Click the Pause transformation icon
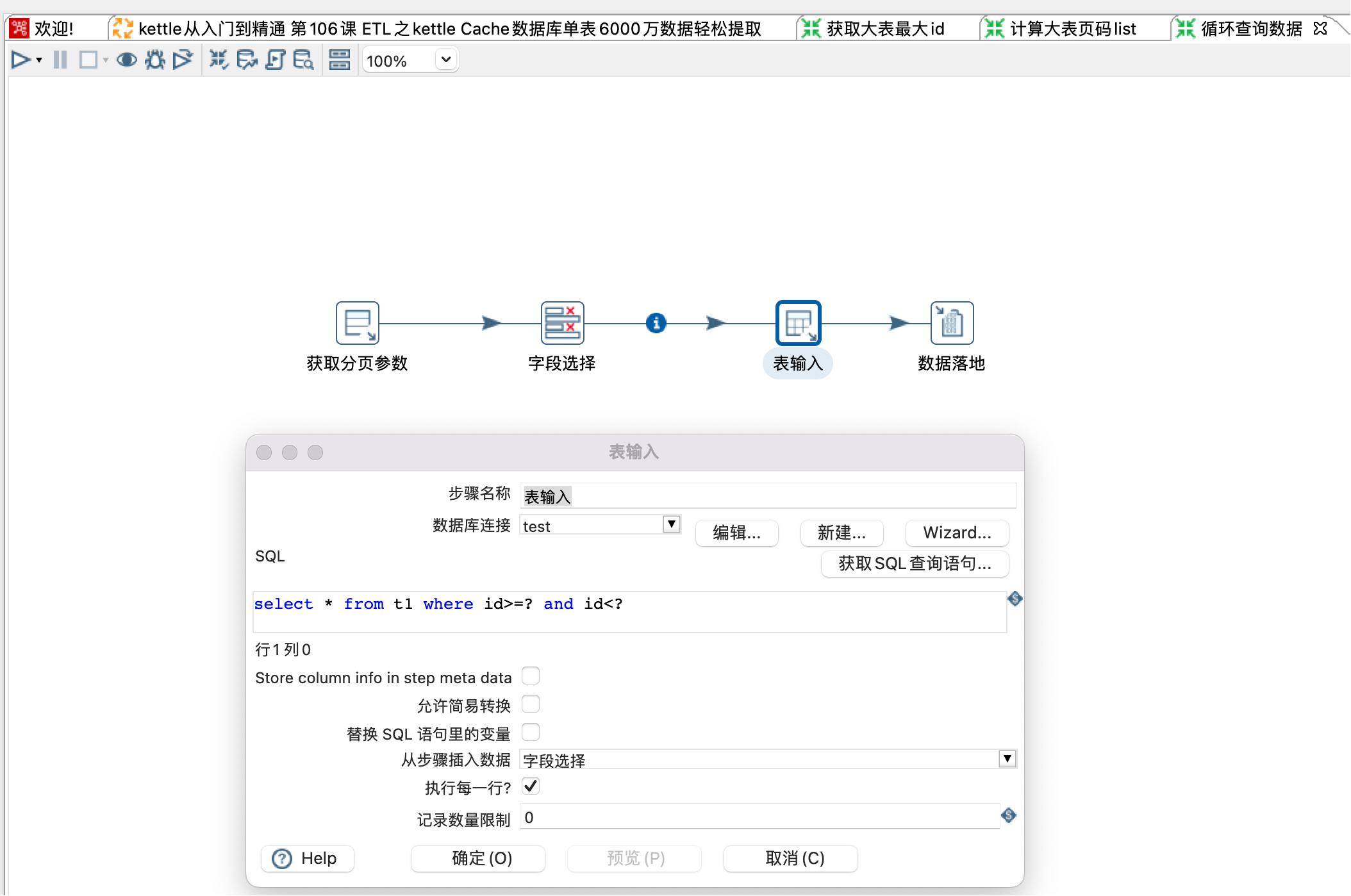The height and width of the screenshot is (896, 1351). pyautogui.click(x=60, y=60)
